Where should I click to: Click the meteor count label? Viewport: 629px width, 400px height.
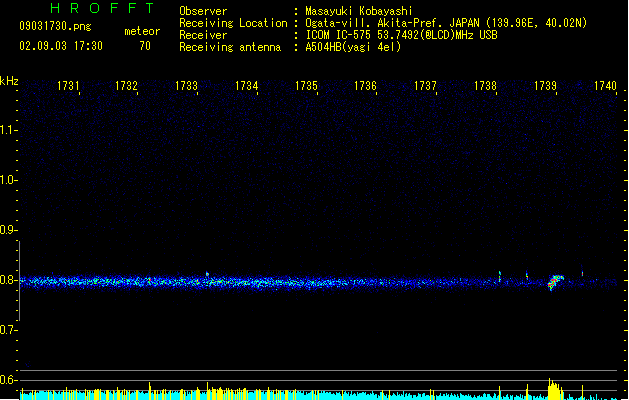tap(142, 31)
